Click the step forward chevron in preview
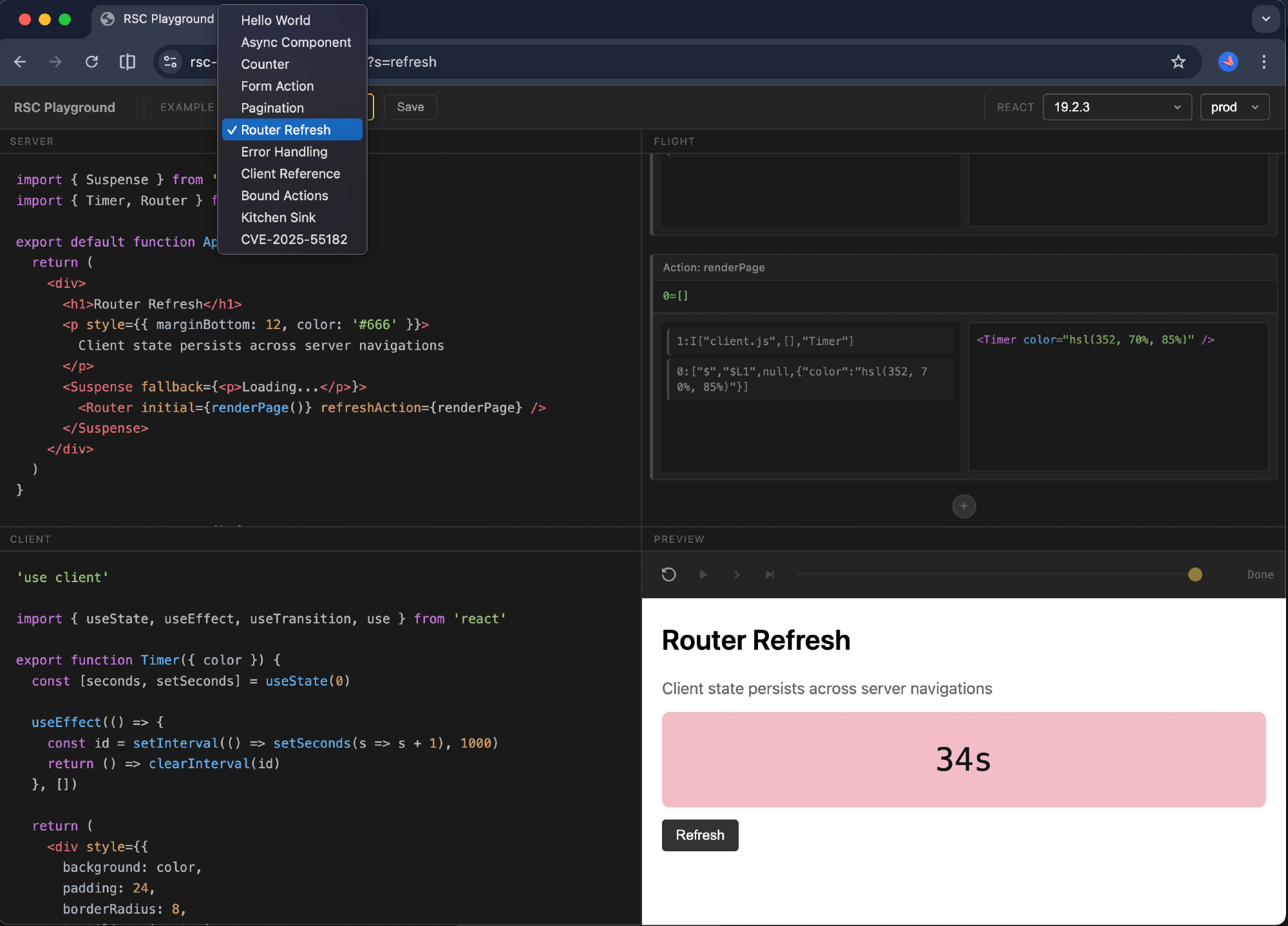1288x926 pixels. 737,574
